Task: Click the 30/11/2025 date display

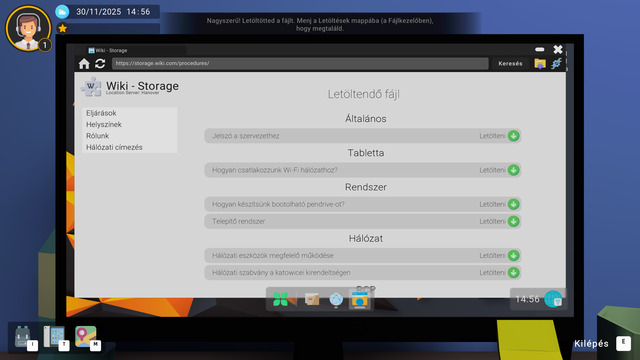Action: (x=98, y=12)
